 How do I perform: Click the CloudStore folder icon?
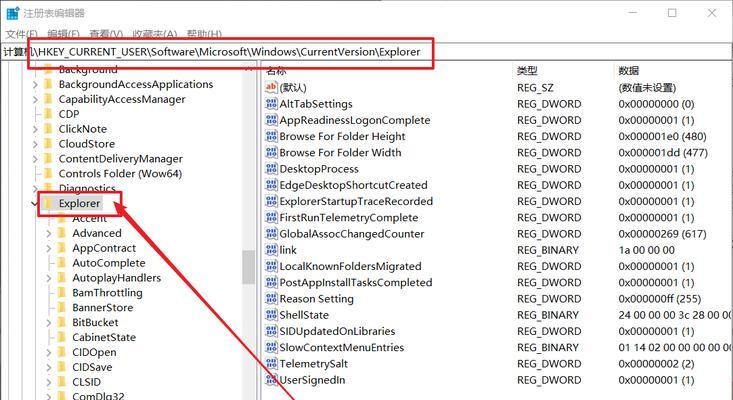tap(48, 144)
